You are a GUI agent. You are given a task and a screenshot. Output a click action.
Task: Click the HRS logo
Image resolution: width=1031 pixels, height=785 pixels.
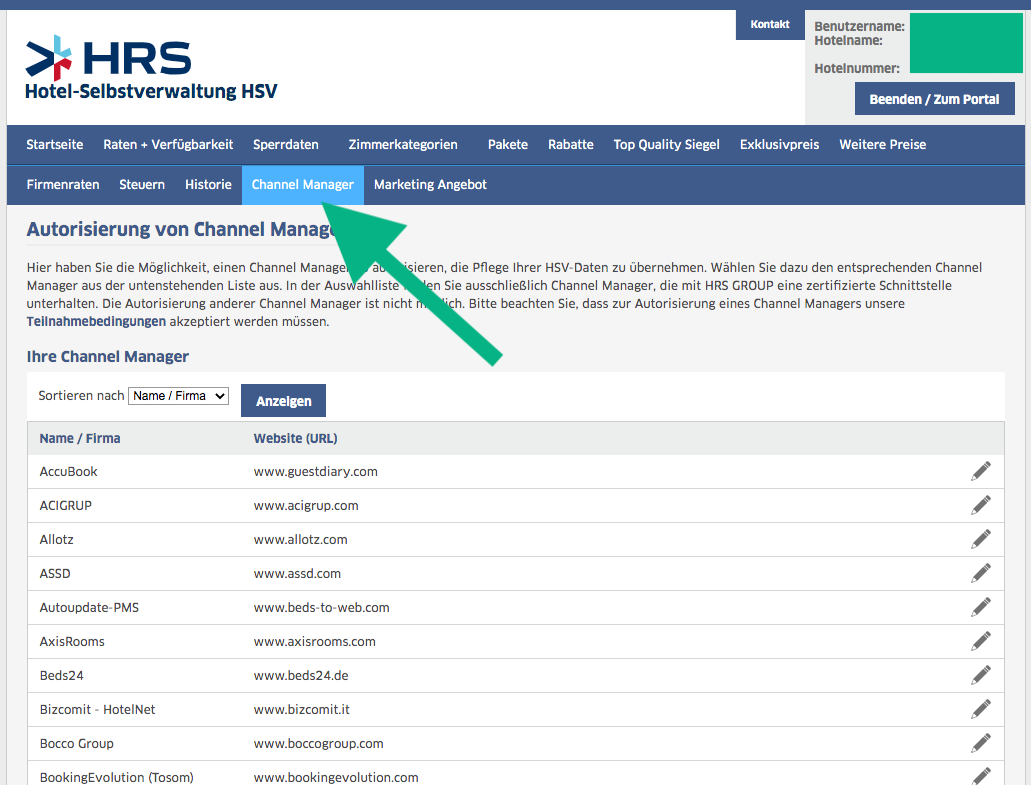108,57
